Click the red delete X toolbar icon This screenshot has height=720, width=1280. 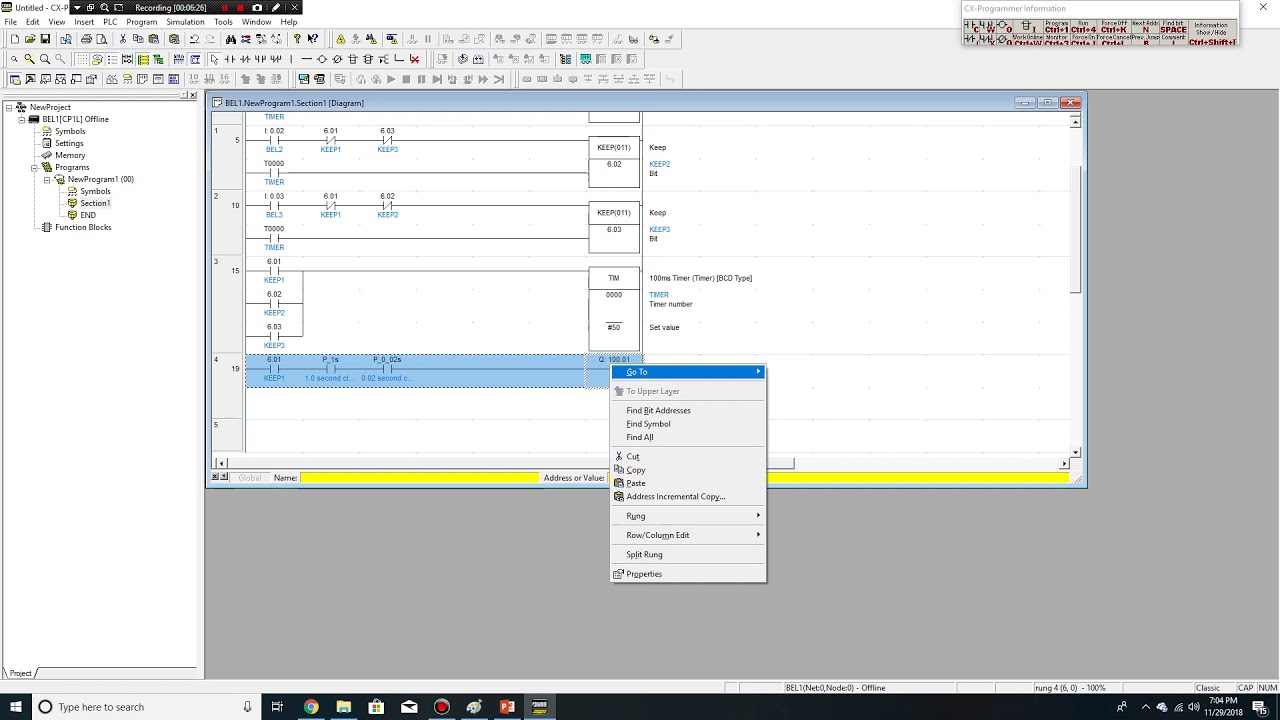(414, 59)
